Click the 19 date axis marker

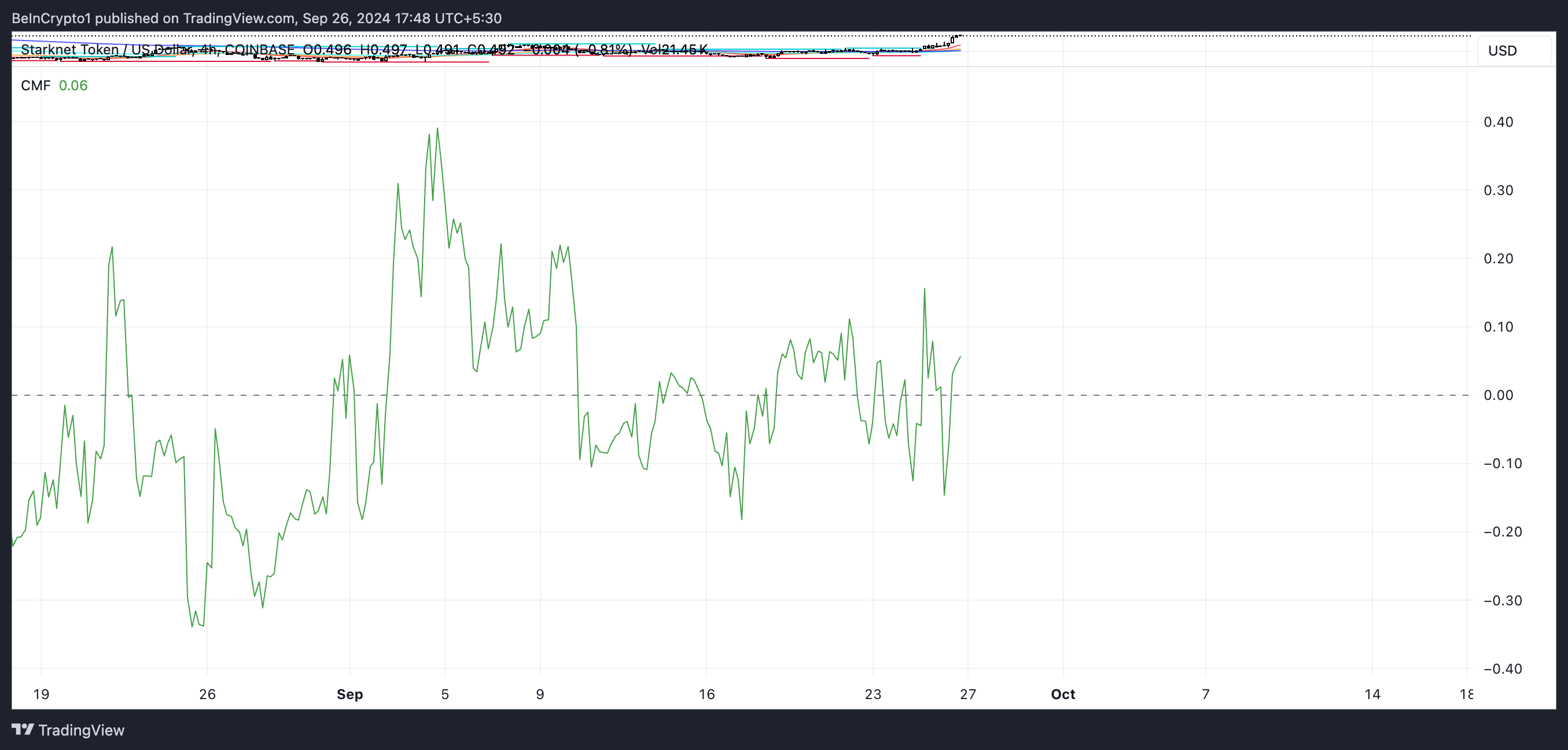(41, 694)
